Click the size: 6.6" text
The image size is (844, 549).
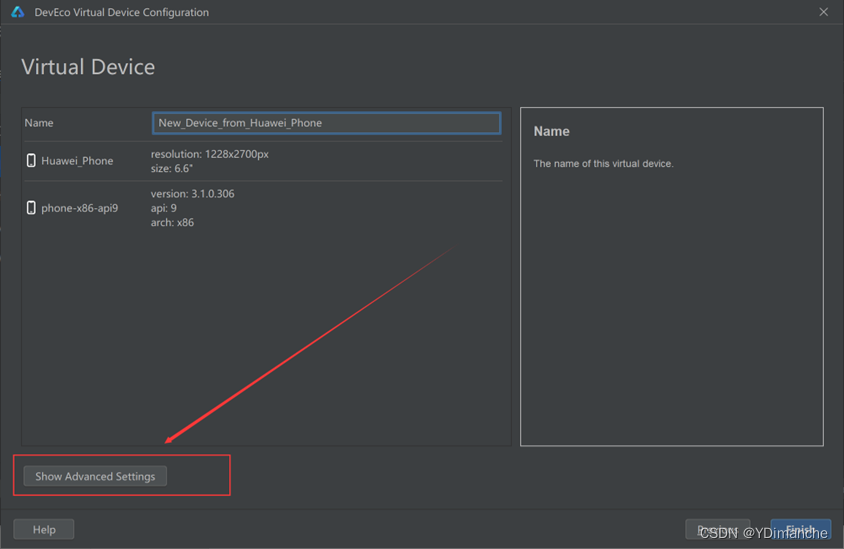(x=172, y=168)
